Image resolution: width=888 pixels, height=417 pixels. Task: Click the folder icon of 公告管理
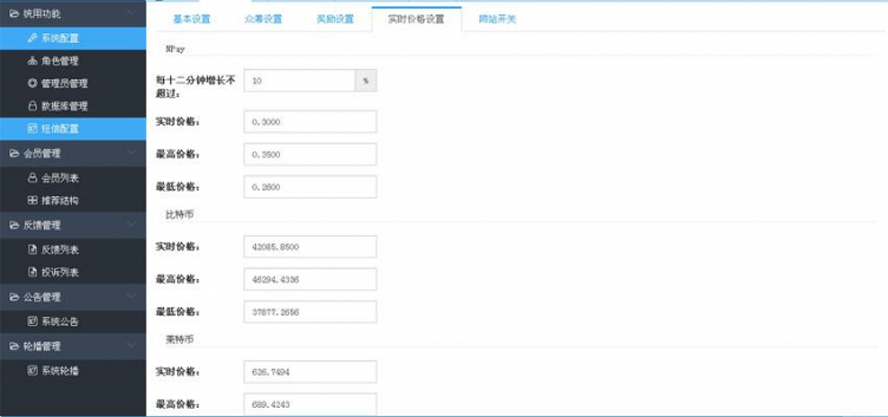[x=14, y=297]
